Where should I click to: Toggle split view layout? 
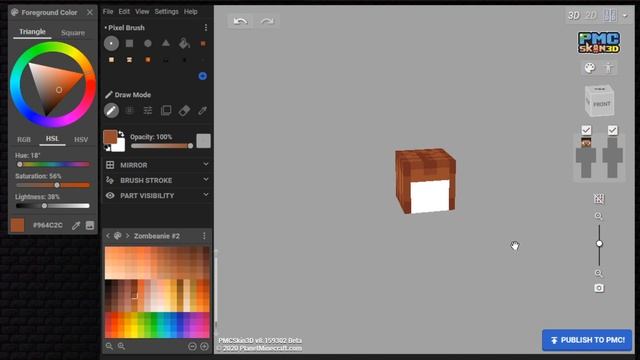click(610, 16)
